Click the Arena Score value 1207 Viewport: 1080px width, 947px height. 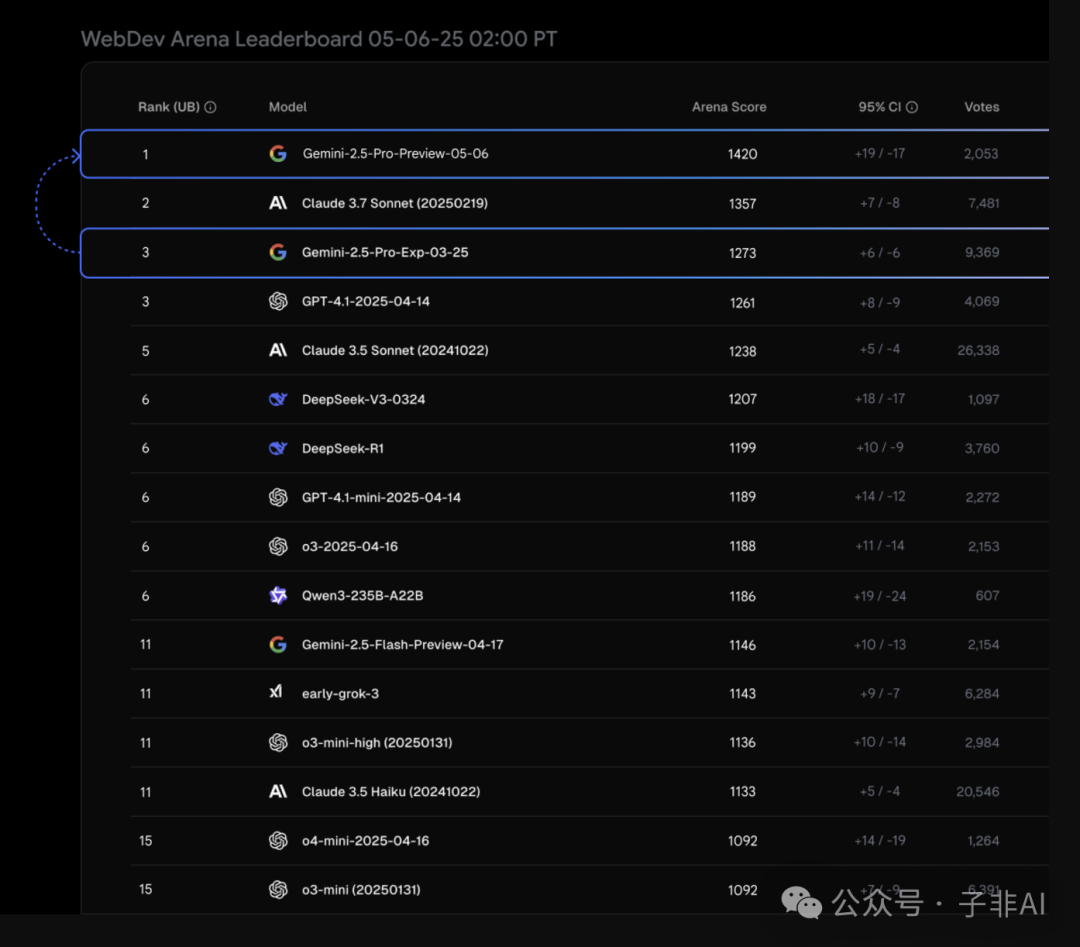pos(742,399)
